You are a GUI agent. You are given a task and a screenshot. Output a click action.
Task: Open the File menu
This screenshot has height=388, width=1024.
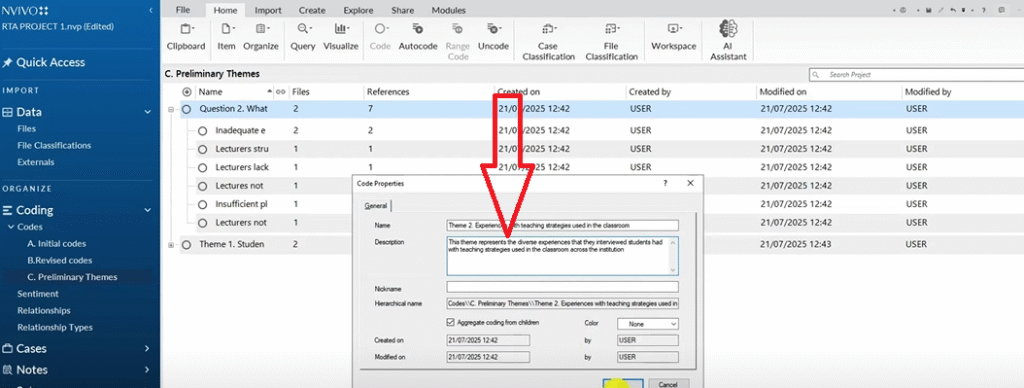[183, 10]
